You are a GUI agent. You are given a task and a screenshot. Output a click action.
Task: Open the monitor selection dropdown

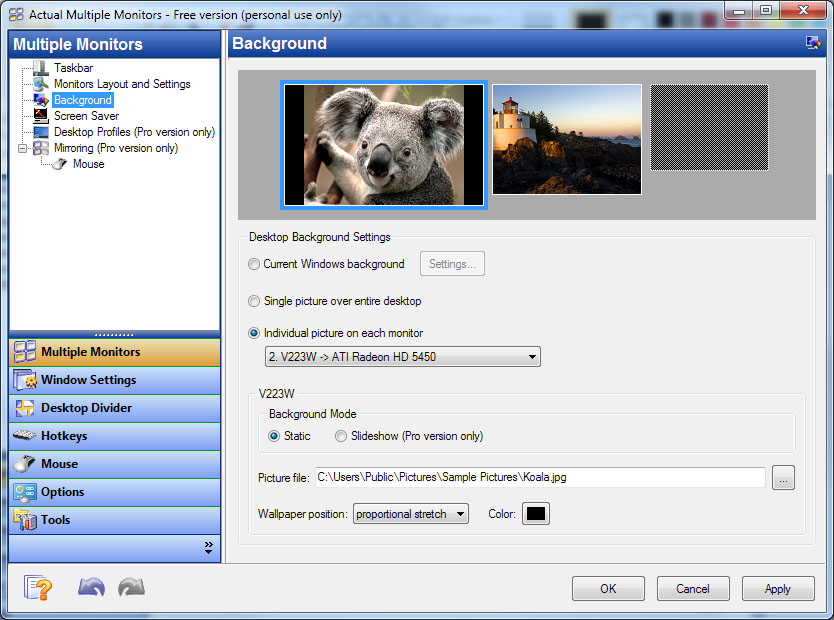pyautogui.click(x=402, y=356)
